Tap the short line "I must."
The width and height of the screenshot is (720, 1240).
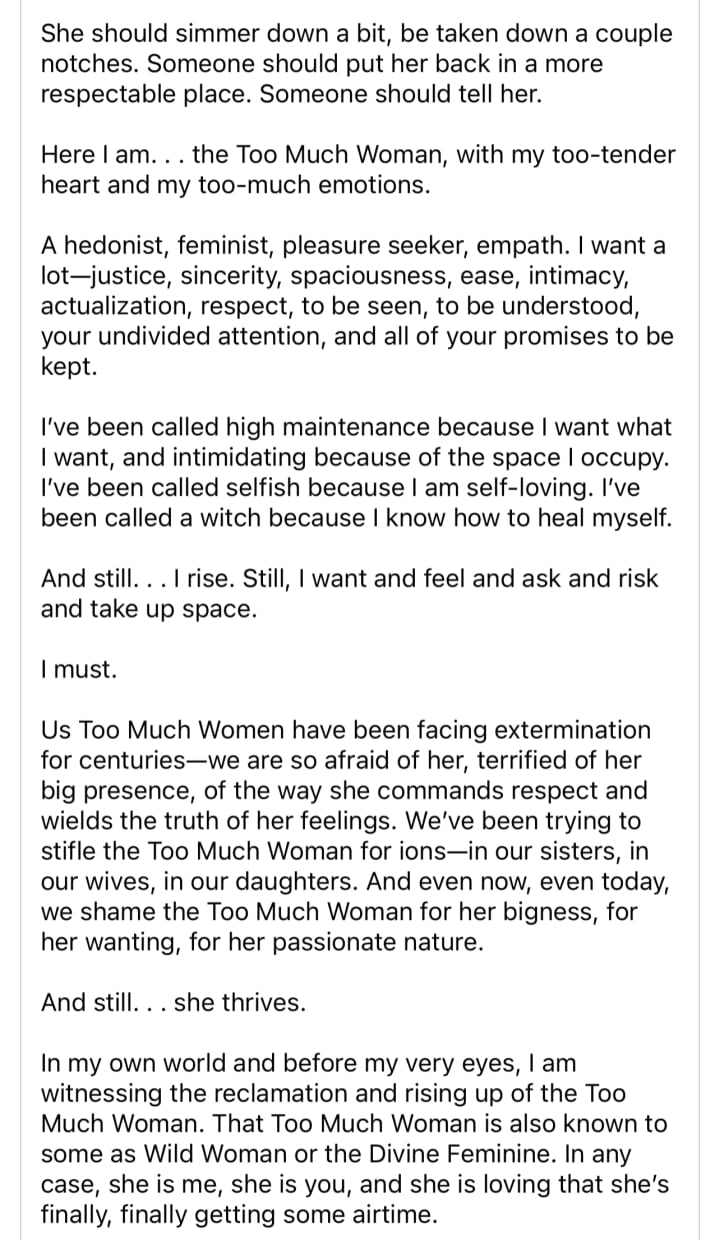pyautogui.click(x=78, y=669)
